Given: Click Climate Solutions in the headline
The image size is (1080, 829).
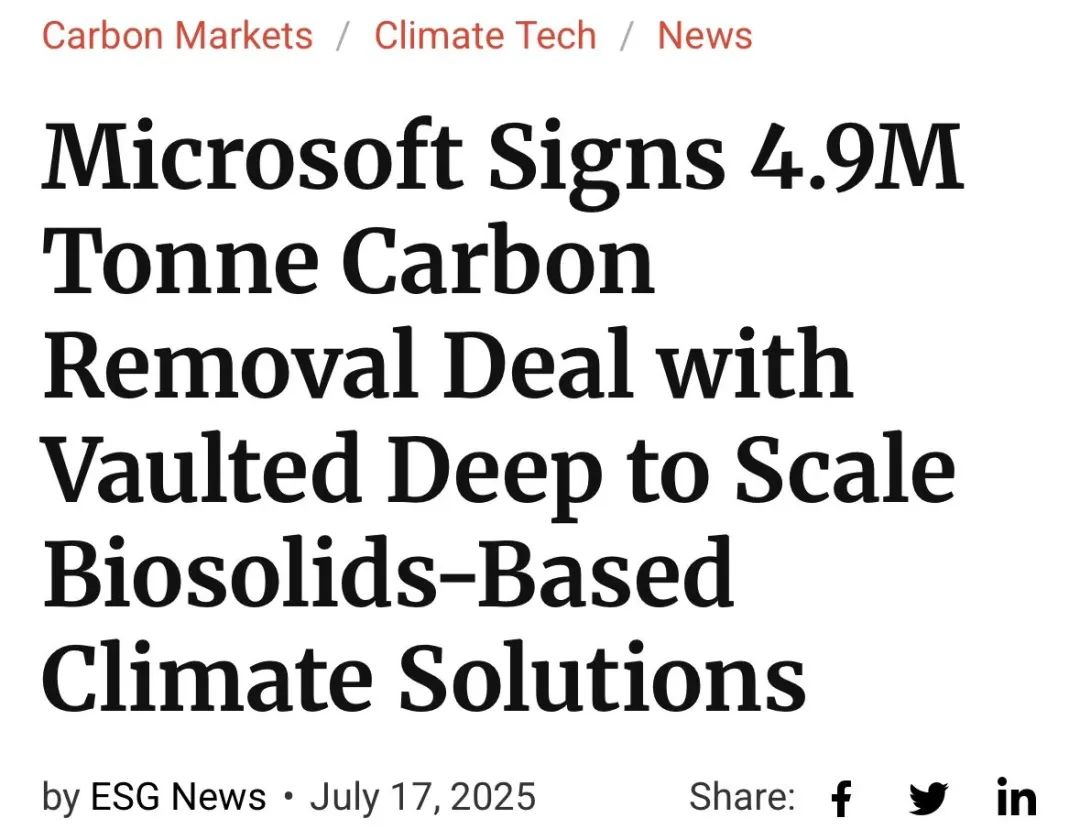Looking at the screenshot, I should 424,677.
